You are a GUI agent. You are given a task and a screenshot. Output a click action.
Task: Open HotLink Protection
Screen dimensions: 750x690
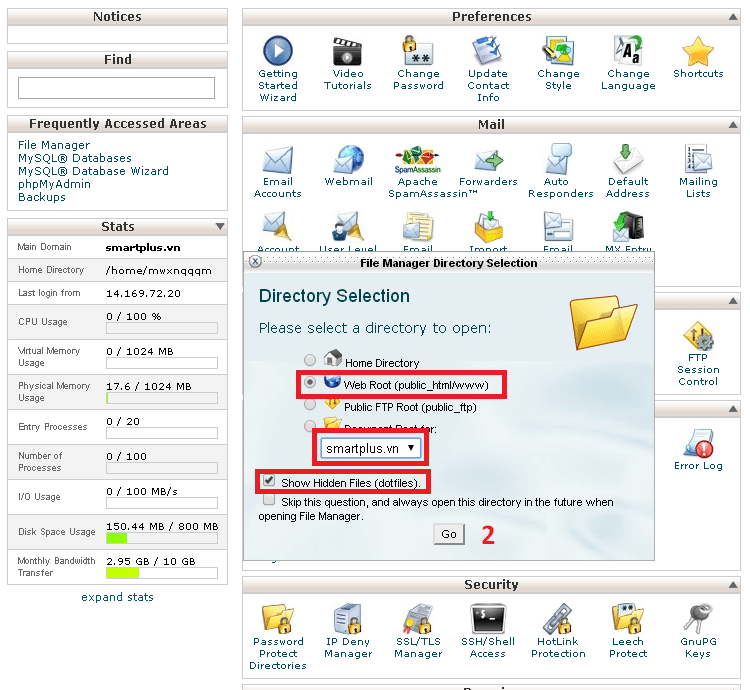coord(558,619)
